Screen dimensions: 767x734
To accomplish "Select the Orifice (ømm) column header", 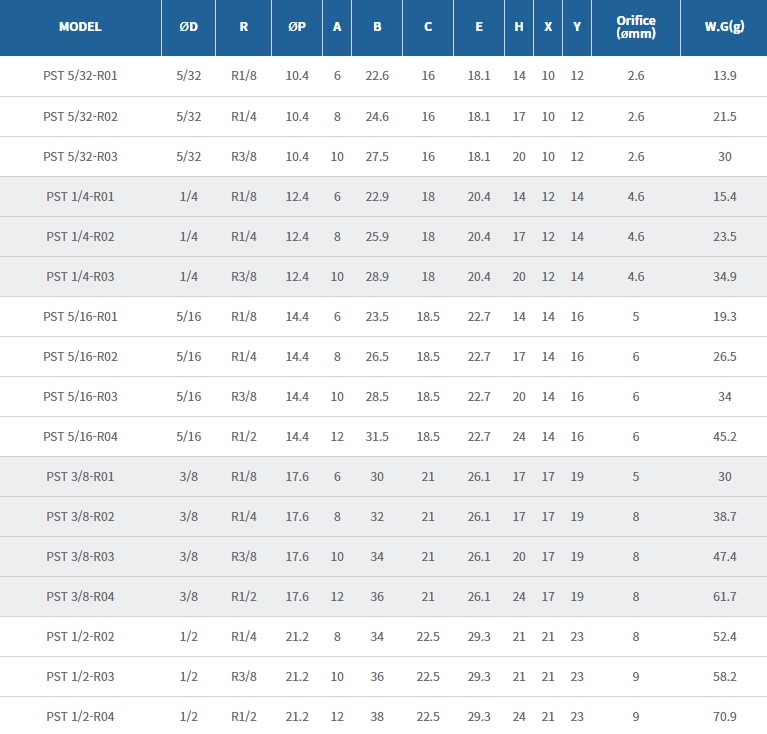I will (x=636, y=27).
